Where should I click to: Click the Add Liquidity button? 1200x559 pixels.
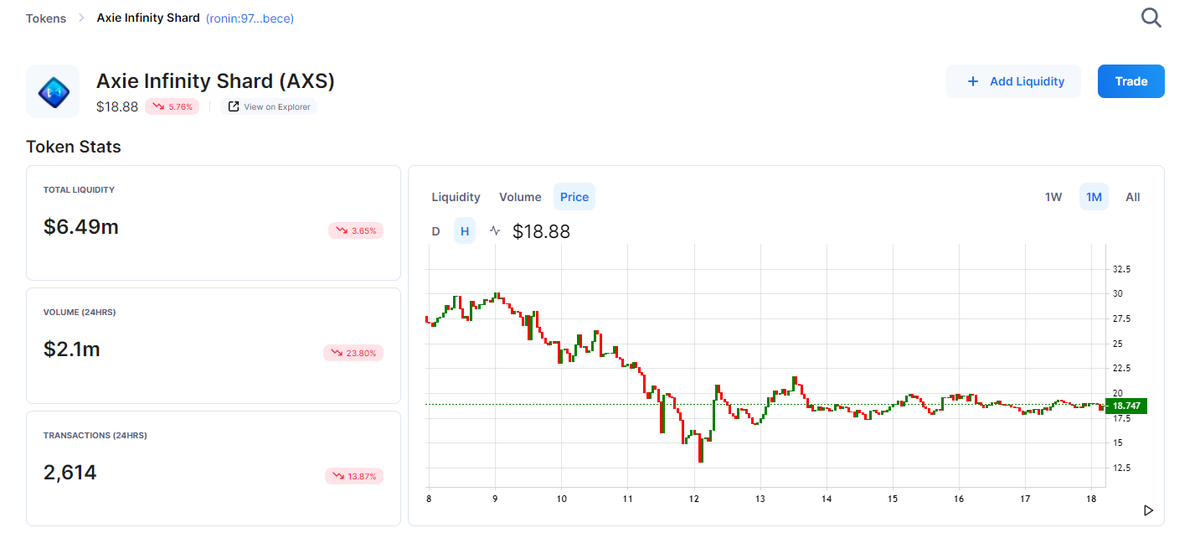[1013, 82]
